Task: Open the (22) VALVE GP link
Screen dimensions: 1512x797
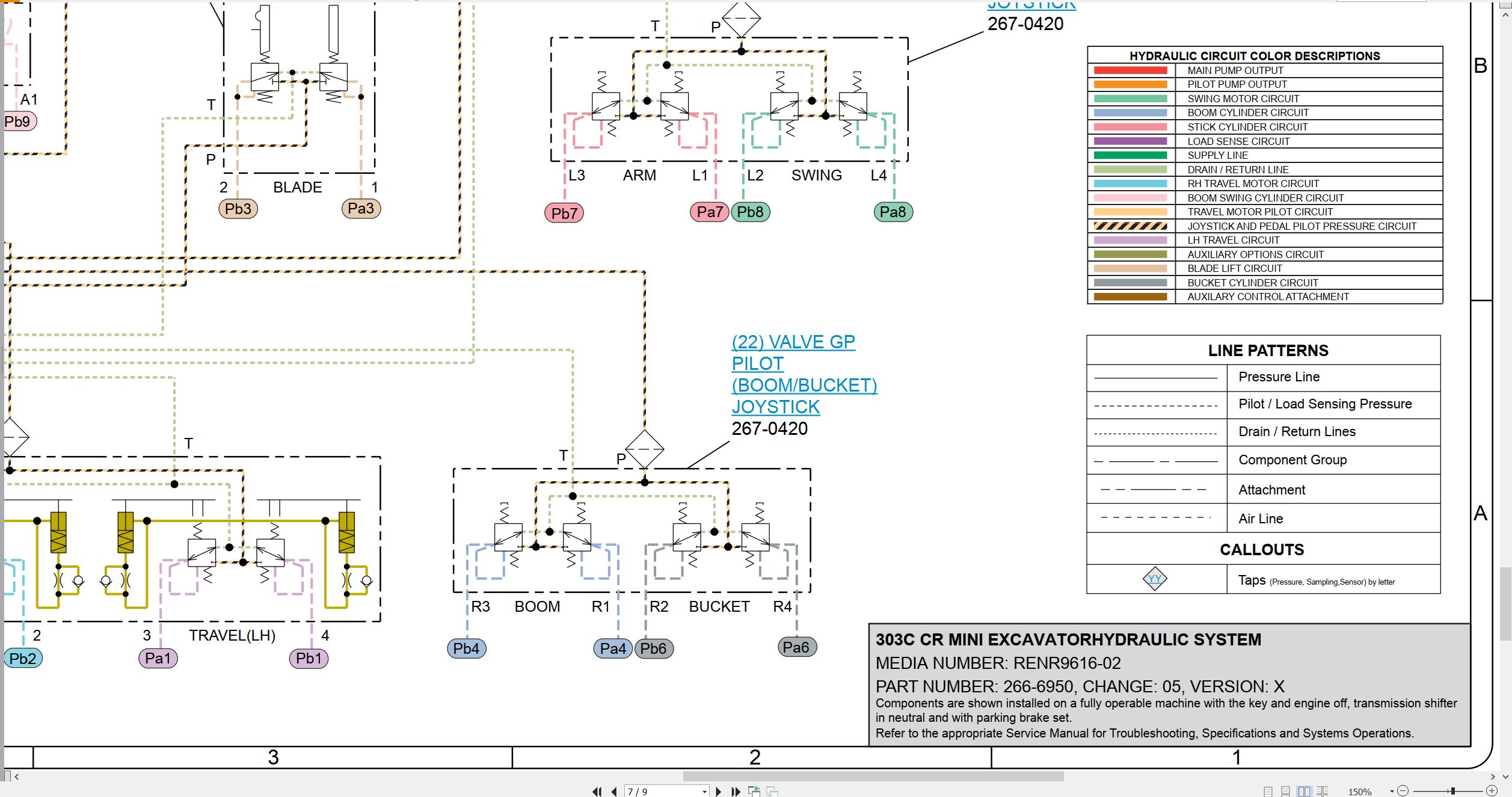Action: [793, 342]
